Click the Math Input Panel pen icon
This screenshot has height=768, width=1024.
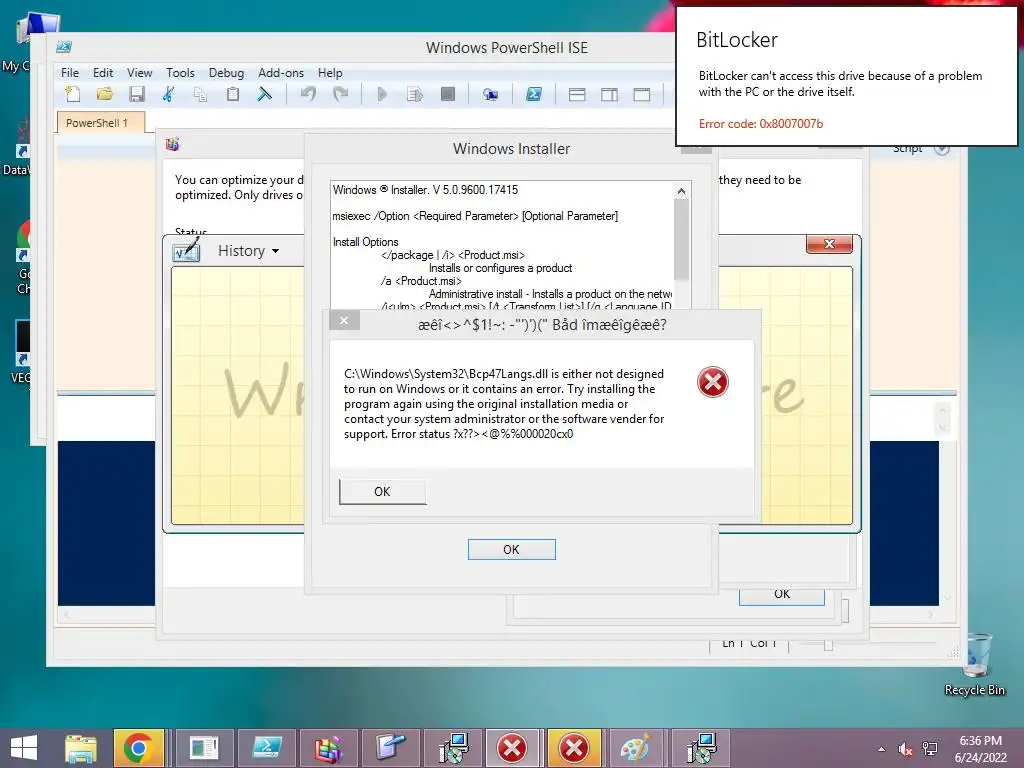point(186,250)
